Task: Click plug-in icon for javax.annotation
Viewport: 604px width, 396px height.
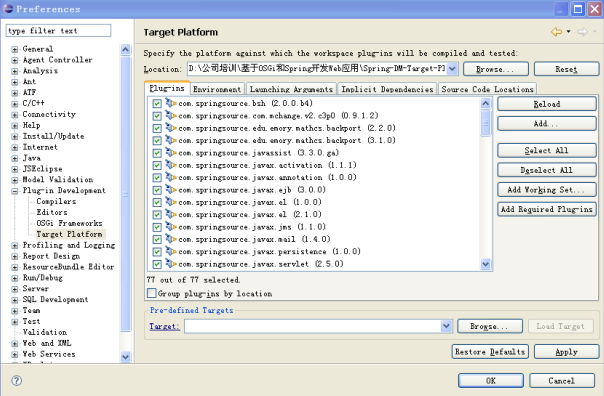Action: coord(171,177)
